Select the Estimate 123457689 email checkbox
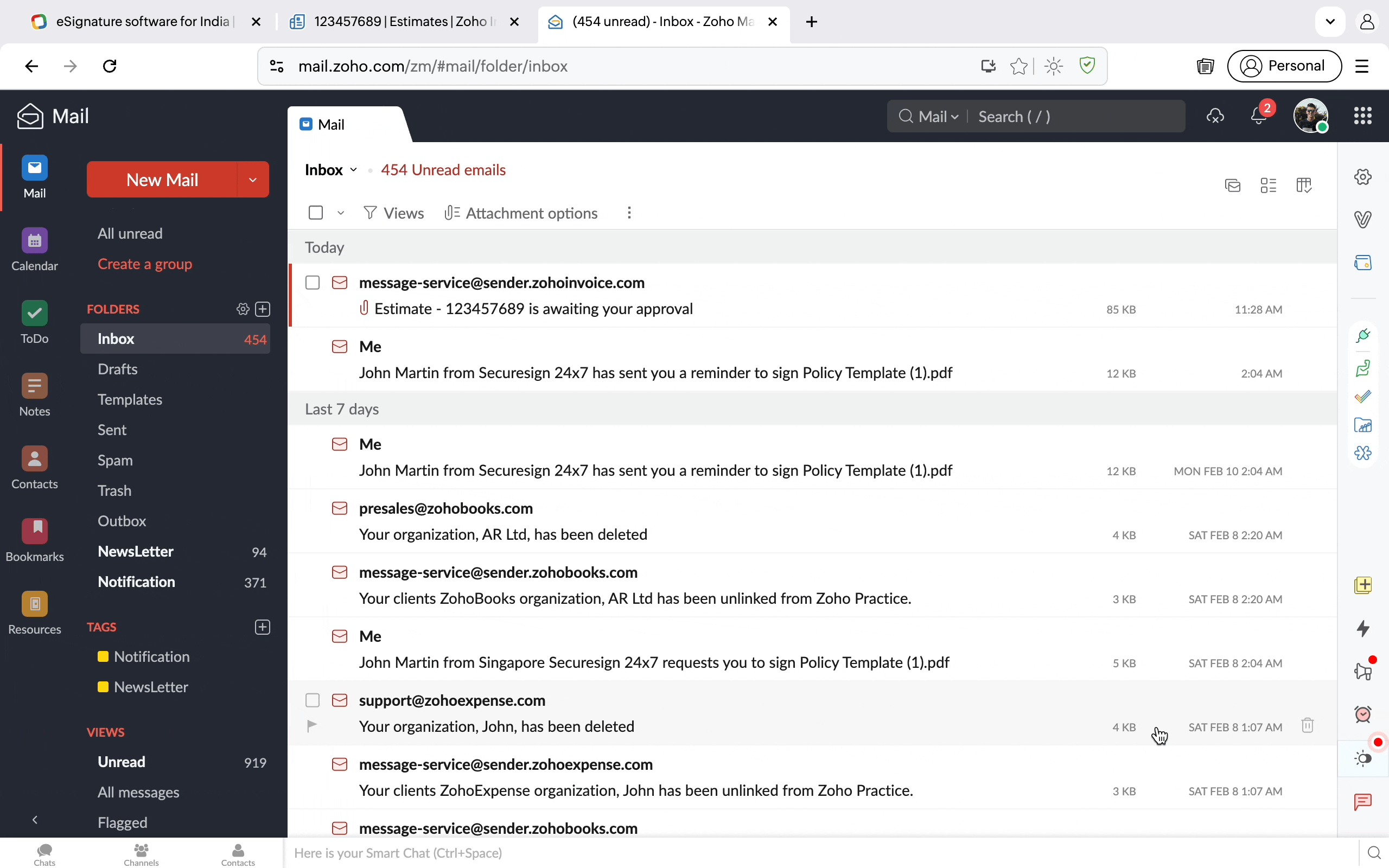Screen dimensions: 1389x868 pyautogui.click(x=313, y=283)
